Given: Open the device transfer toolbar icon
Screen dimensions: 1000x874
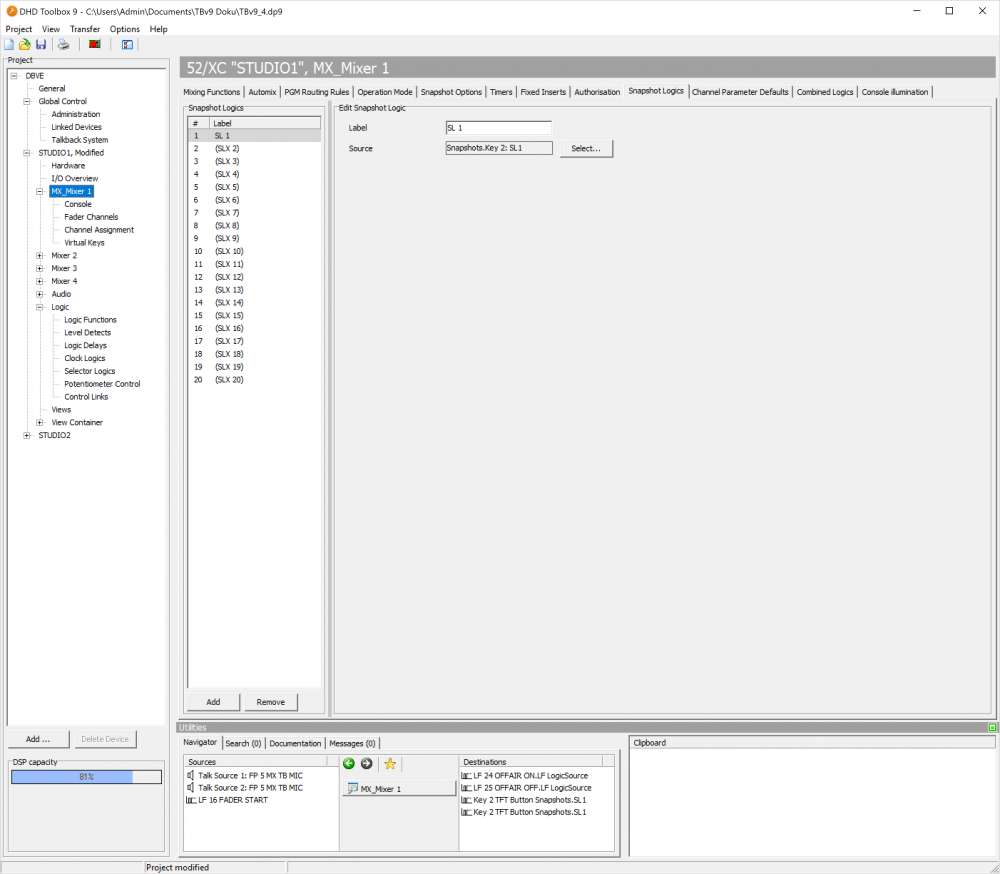Looking at the screenshot, I should click(93, 44).
